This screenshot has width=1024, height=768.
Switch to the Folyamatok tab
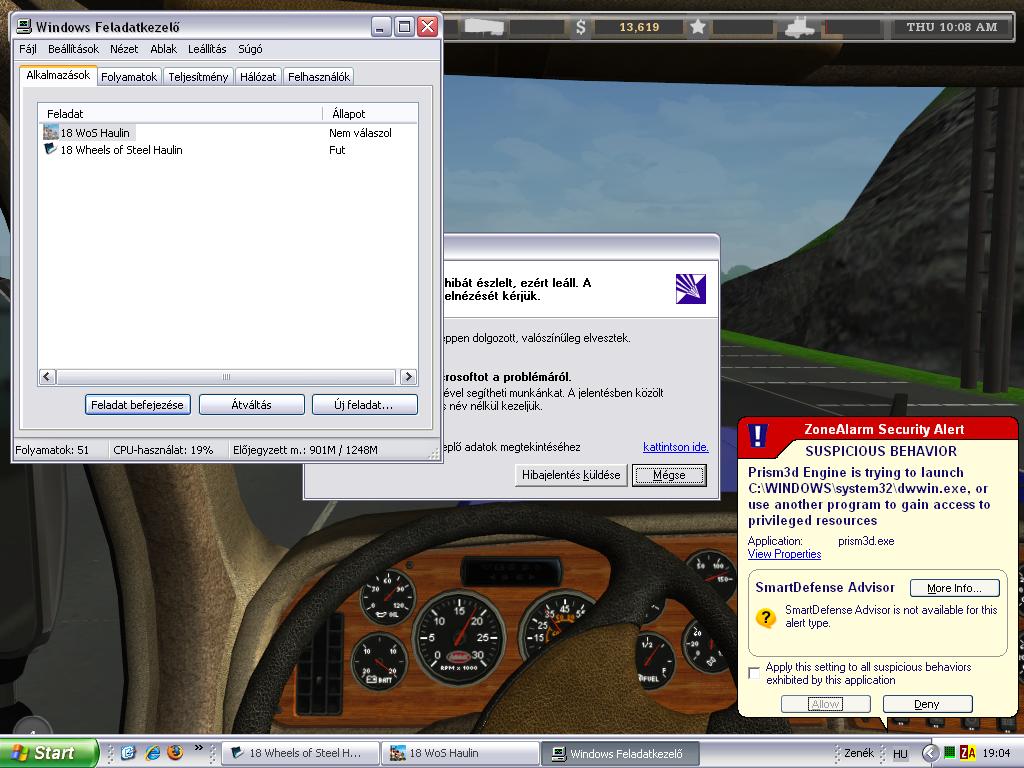[129, 77]
